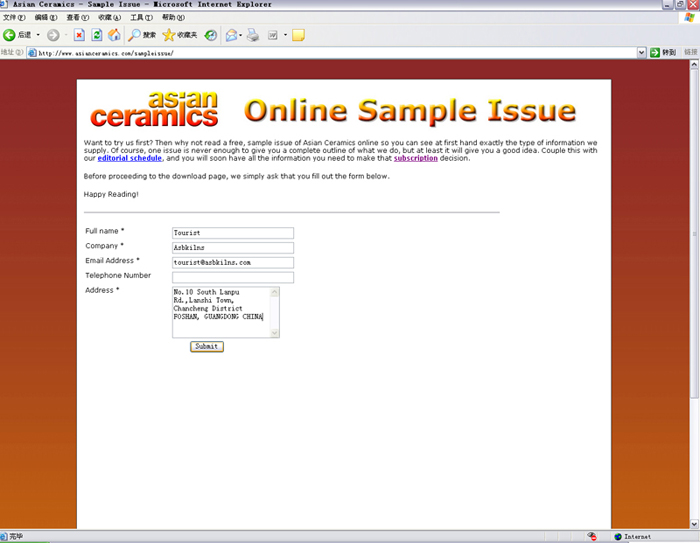Image resolution: width=700 pixels, height=543 pixels.
Task: Expand the Edit button dropdown arrow
Action: pos(285,35)
